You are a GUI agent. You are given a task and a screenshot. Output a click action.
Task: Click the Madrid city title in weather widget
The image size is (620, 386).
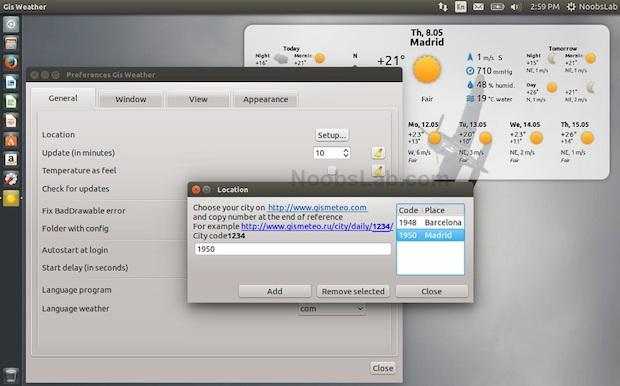point(427,42)
